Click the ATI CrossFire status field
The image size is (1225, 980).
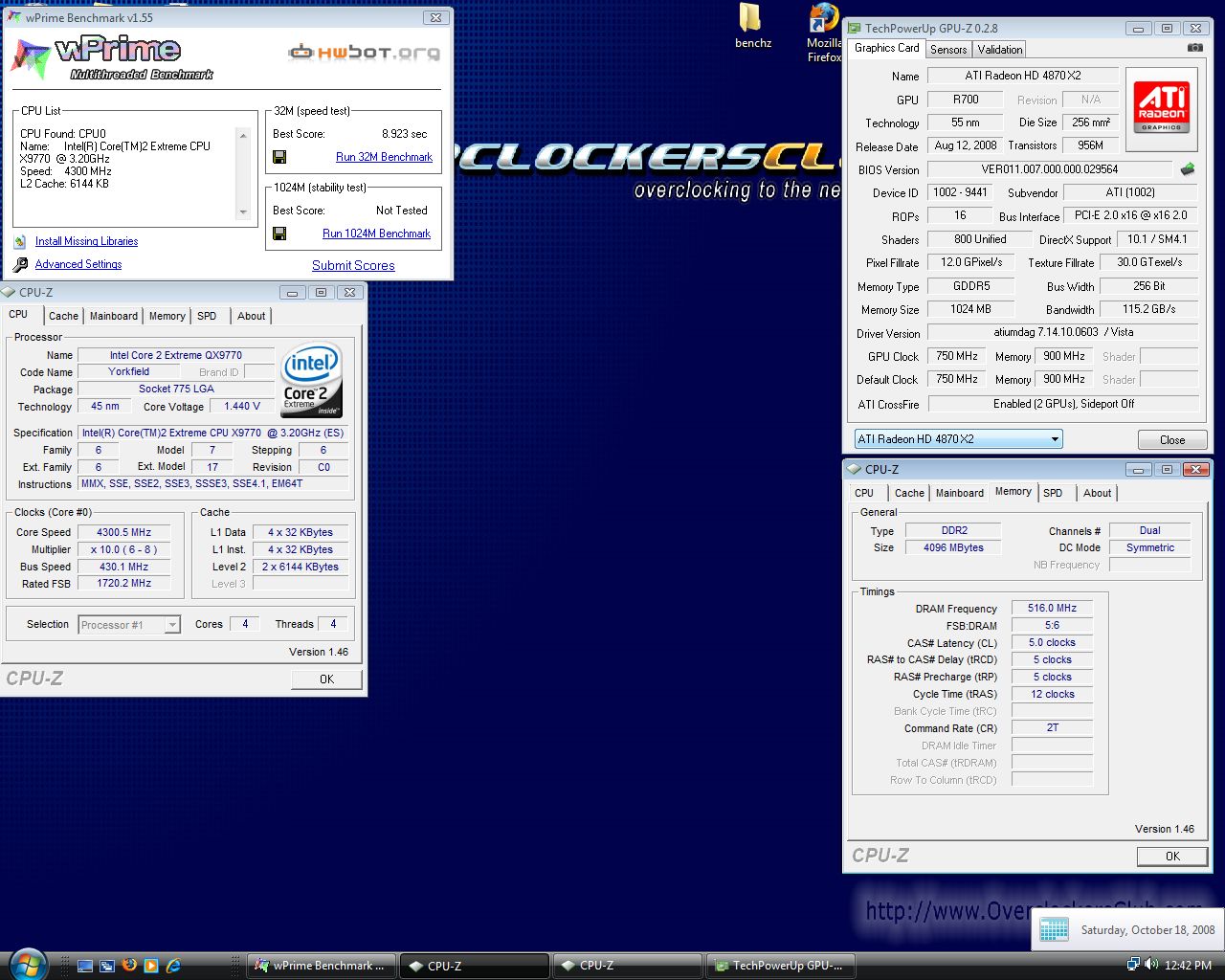pyautogui.click(x=1063, y=404)
